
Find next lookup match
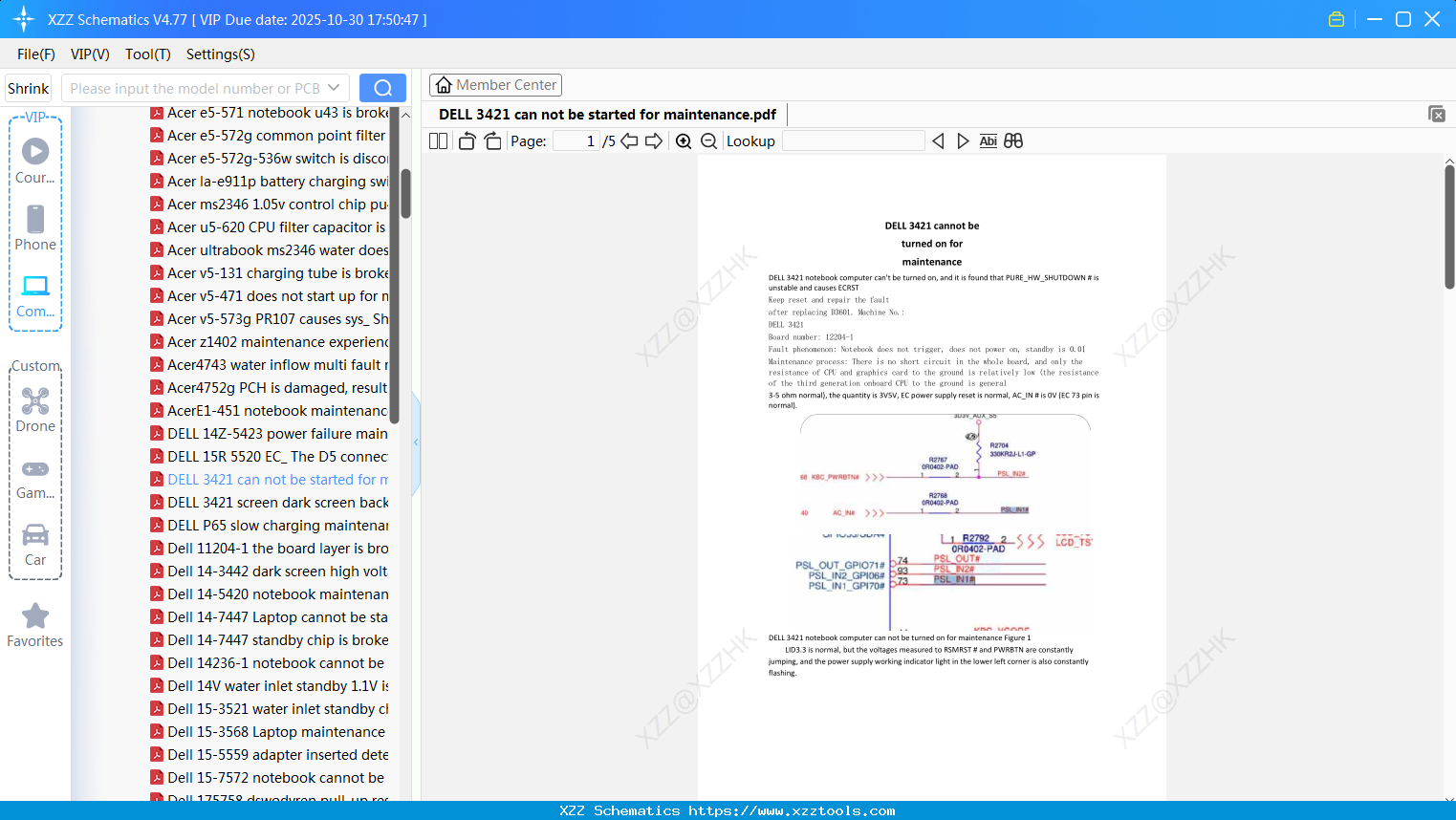coord(963,141)
